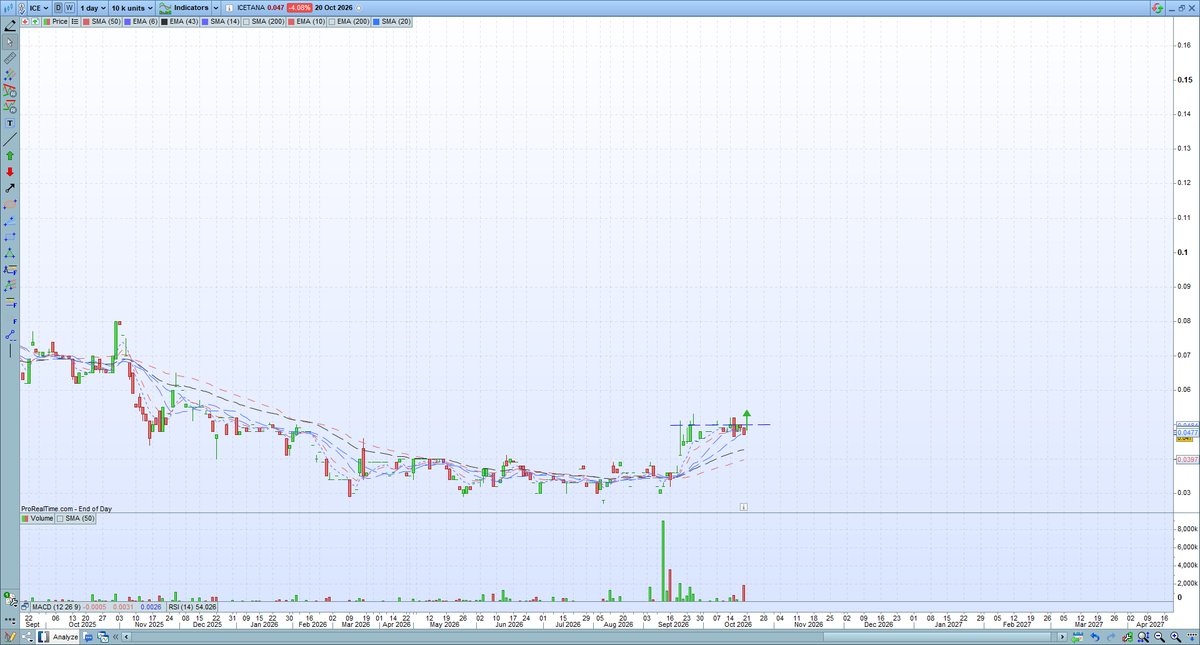This screenshot has width=1200, height=645.
Task: Click the restore panels icon beside MACD
Action: click(x=24, y=607)
